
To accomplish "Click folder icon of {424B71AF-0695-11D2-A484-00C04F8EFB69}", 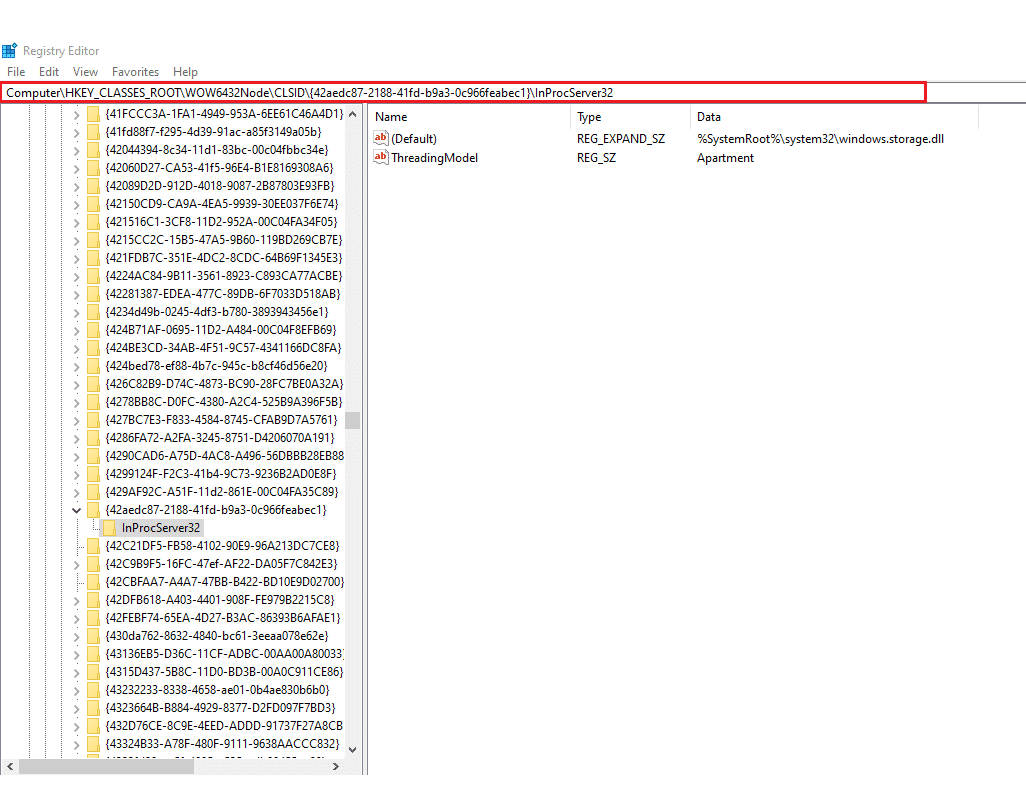I will [x=93, y=330].
